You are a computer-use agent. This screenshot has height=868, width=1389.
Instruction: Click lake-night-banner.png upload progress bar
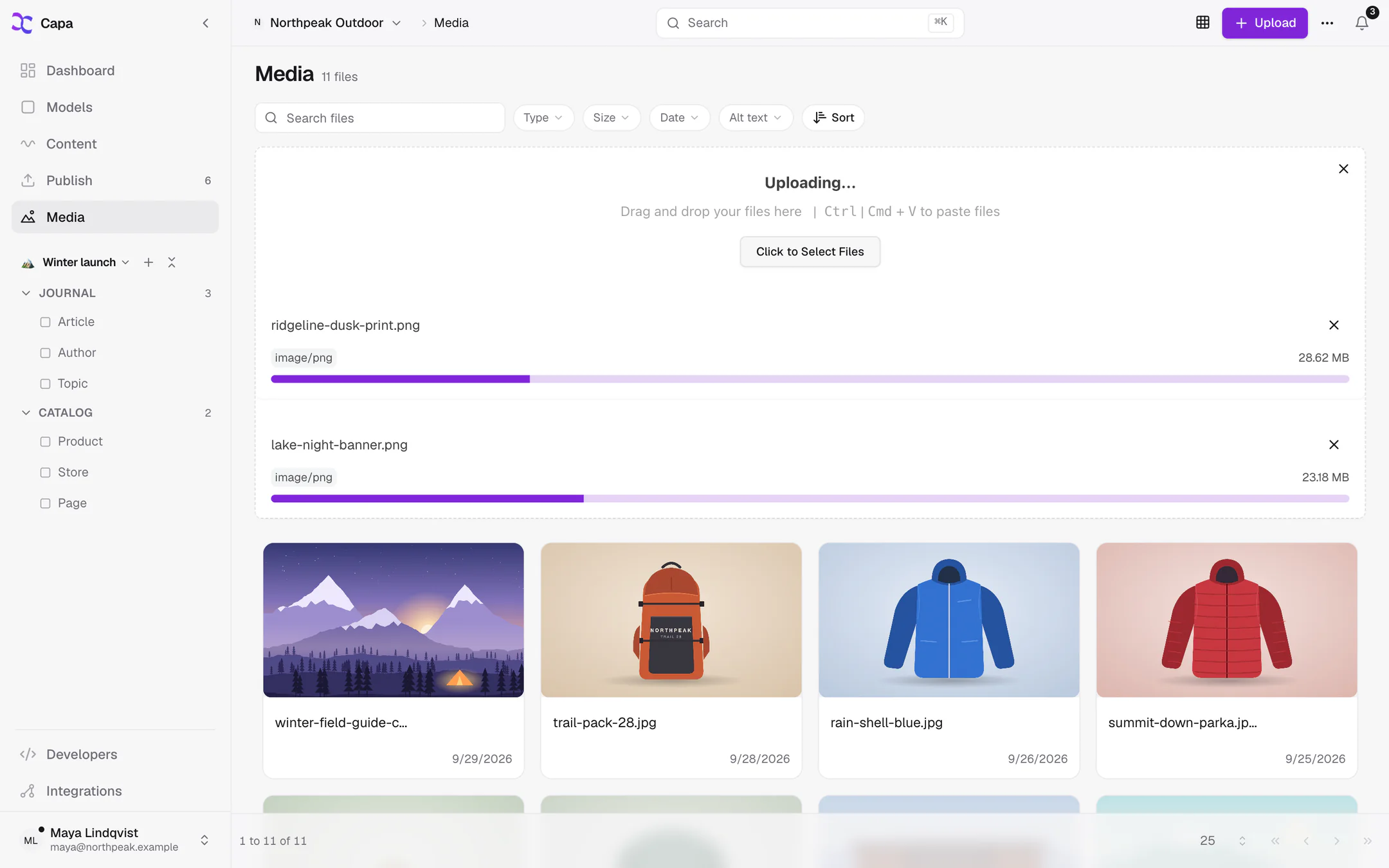(x=810, y=499)
